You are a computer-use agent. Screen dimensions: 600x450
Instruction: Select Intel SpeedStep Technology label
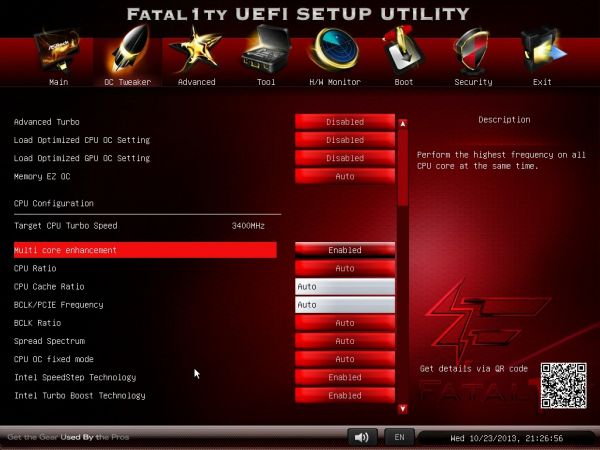[75, 377]
